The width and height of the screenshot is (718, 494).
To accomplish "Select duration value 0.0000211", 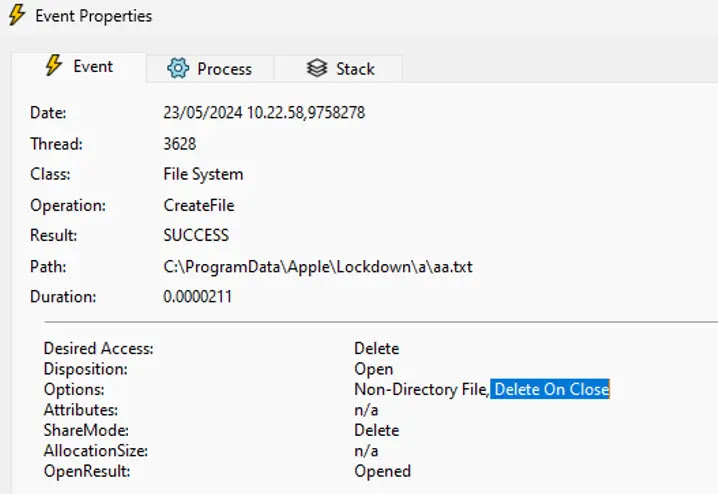I will [197, 297].
